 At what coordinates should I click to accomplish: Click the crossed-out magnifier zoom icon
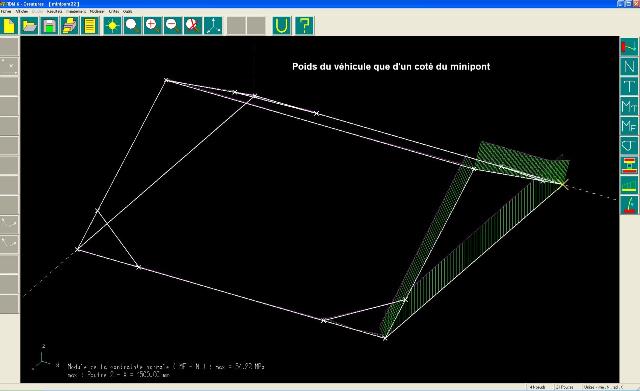coord(192,26)
